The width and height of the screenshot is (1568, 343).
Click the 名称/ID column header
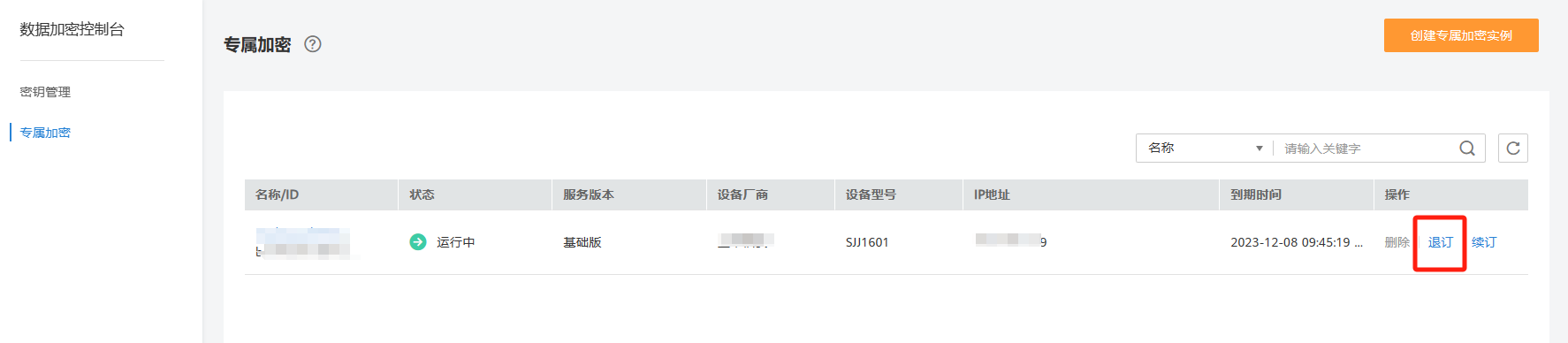[x=278, y=194]
